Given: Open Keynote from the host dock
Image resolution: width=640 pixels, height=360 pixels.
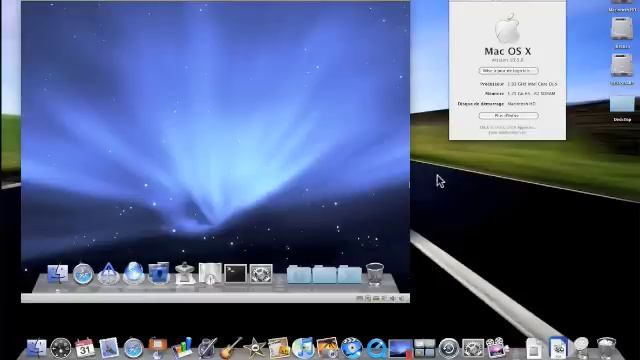Looking at the screenshot, I should 158,348.
